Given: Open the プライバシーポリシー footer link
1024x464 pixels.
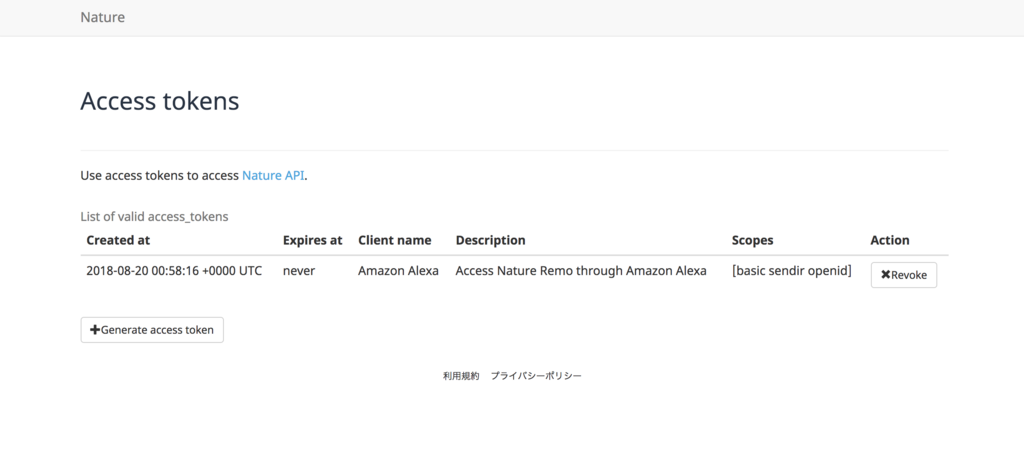Looking at the screenshot, I should pos(536,376).
